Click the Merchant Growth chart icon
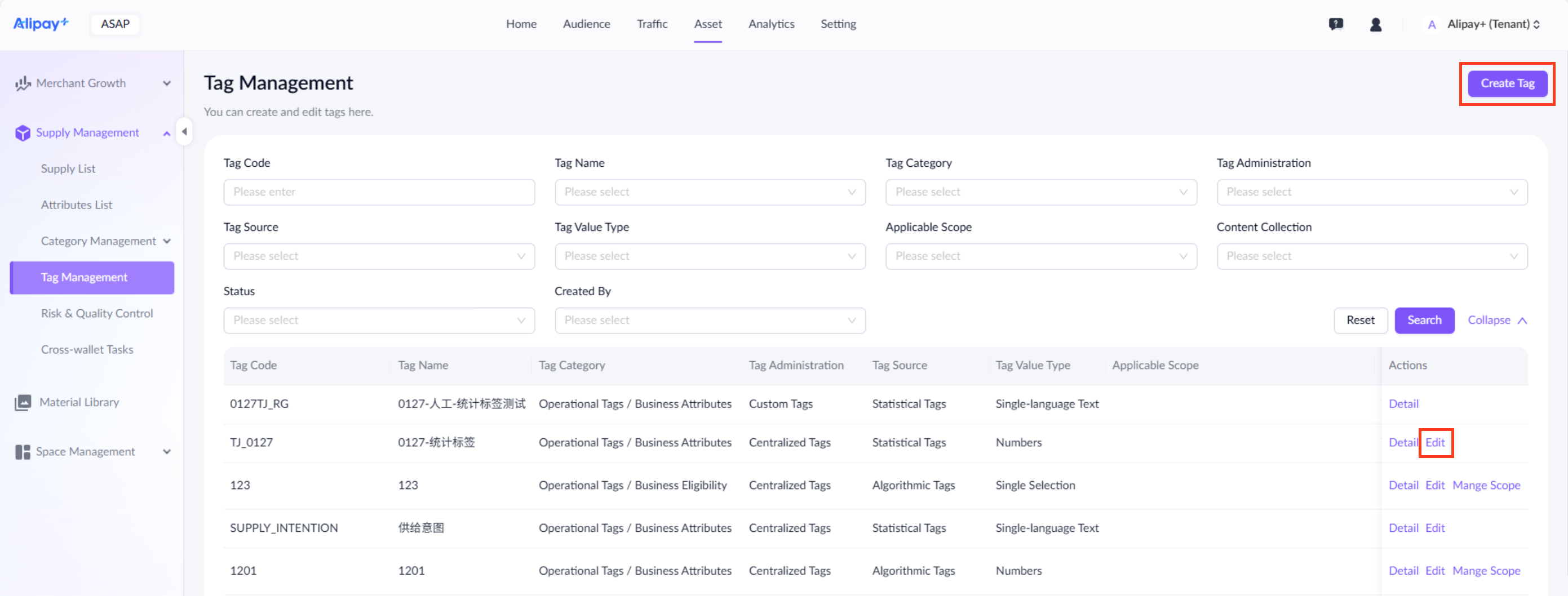The width and height of the screenshot is (1568, 596). click(x=23, y=83)
